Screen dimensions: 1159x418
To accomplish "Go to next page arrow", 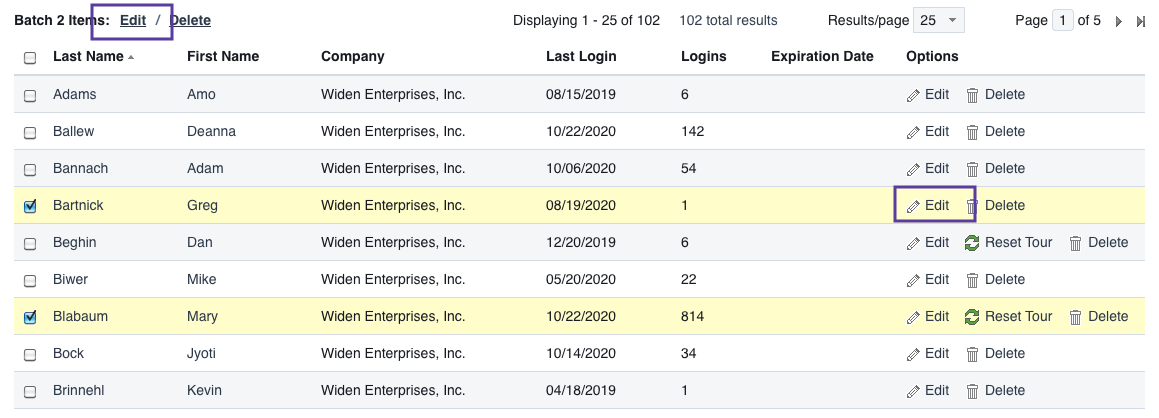I will click(x=1119, y=21).
